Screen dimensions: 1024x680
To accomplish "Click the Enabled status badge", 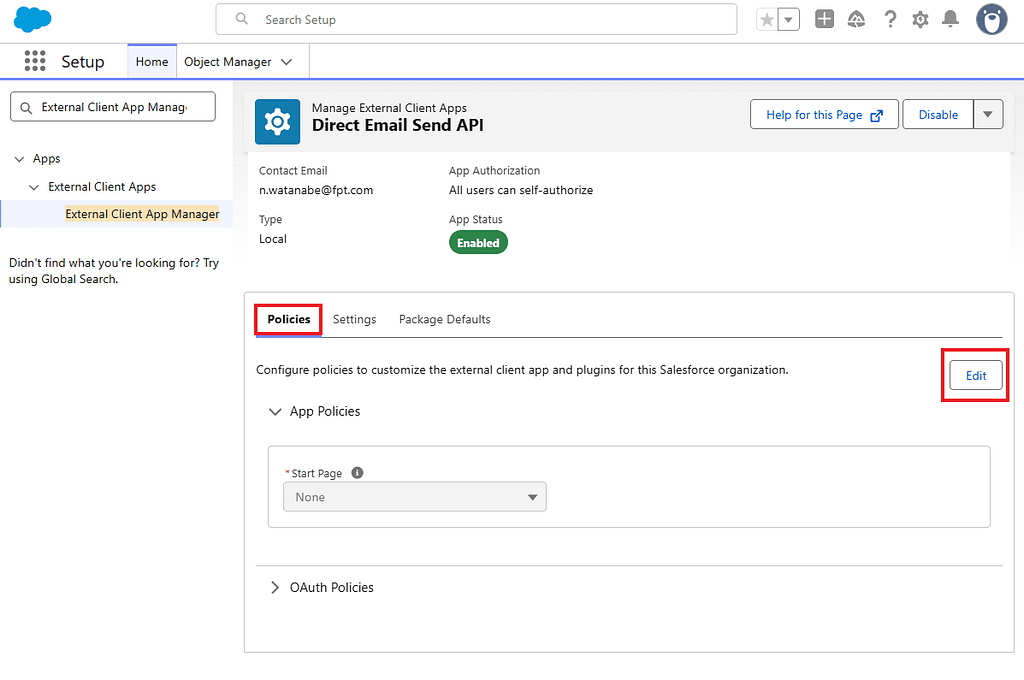I will (478, 243).
